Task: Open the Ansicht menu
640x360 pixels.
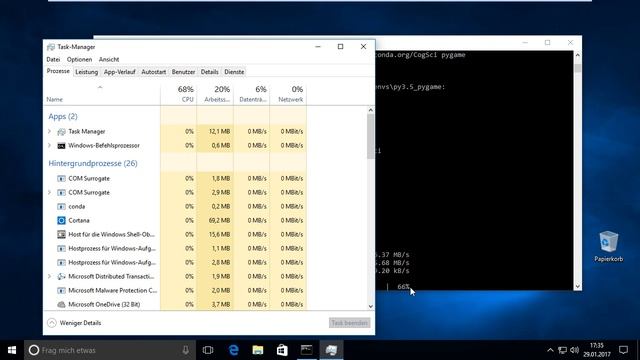Action: pos(109,60)
